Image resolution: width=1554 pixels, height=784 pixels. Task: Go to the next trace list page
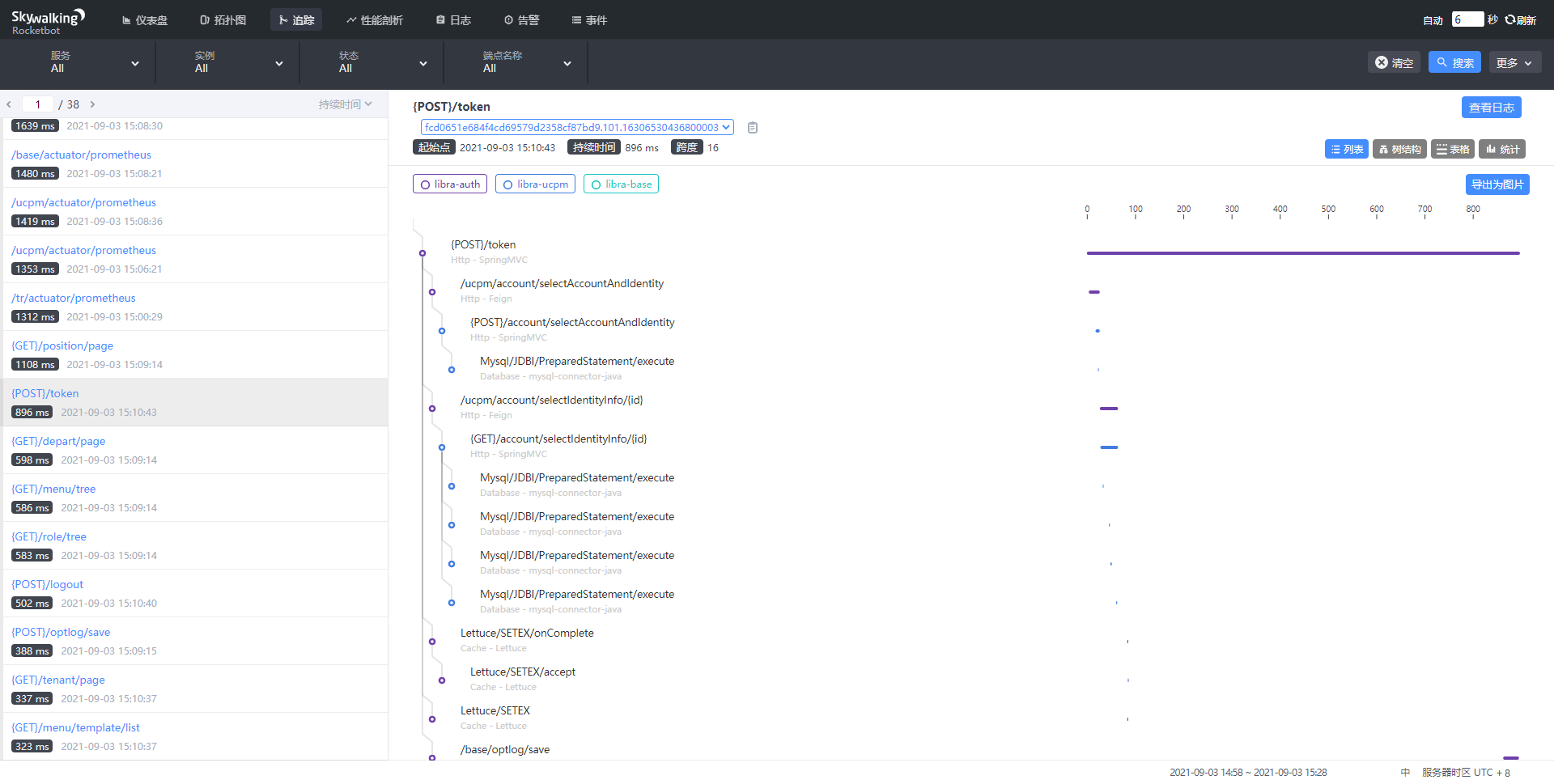[x=92, y=104]
